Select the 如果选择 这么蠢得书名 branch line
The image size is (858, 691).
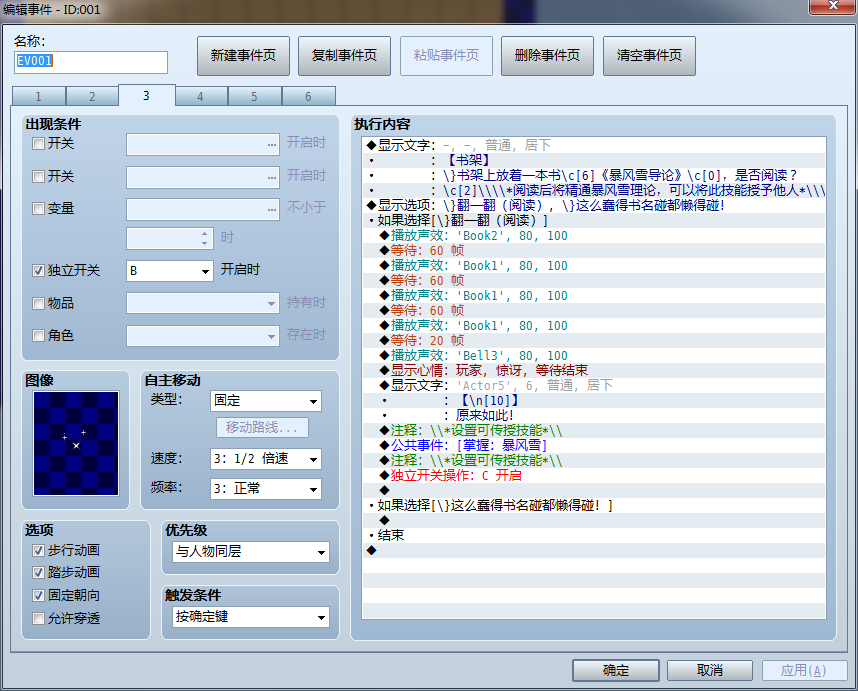pyautogui.click(x=594, y=506)
